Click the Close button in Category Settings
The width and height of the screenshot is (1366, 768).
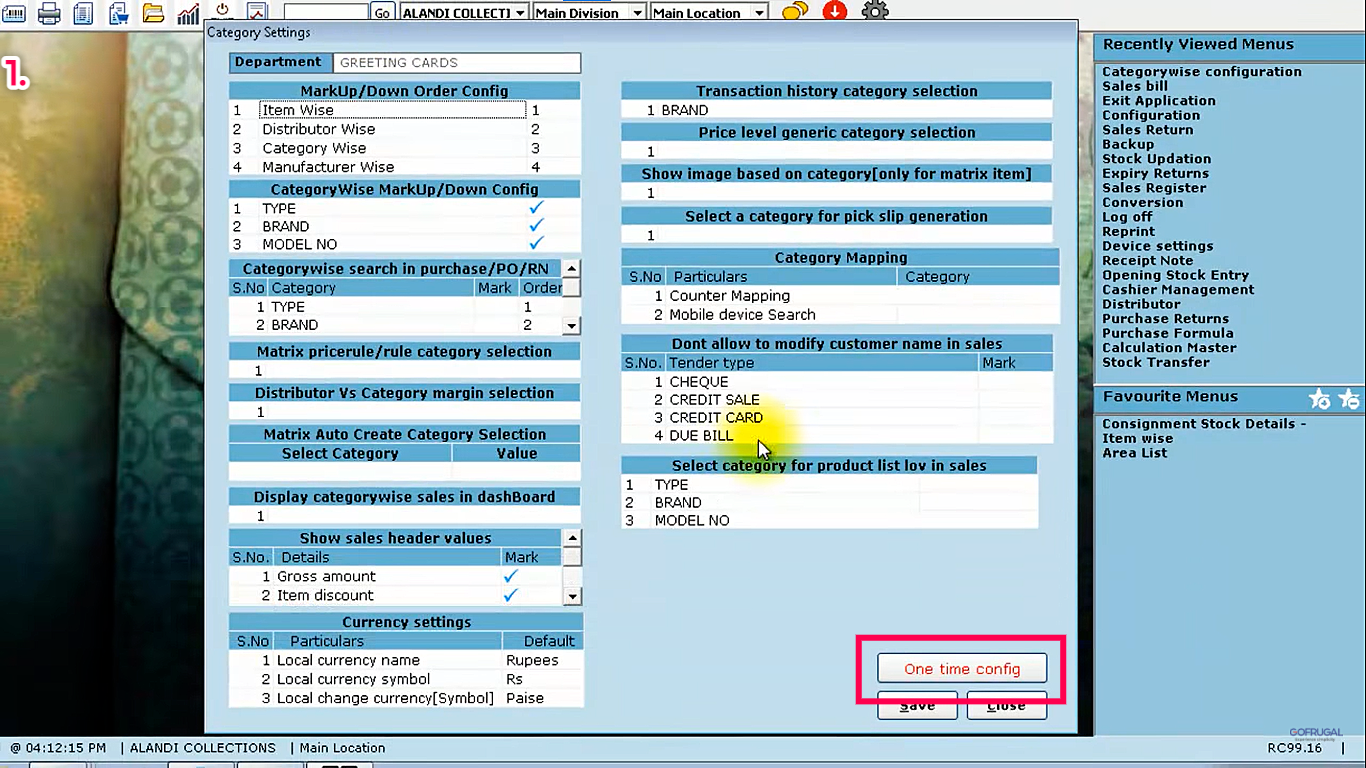coord(1006,705)
